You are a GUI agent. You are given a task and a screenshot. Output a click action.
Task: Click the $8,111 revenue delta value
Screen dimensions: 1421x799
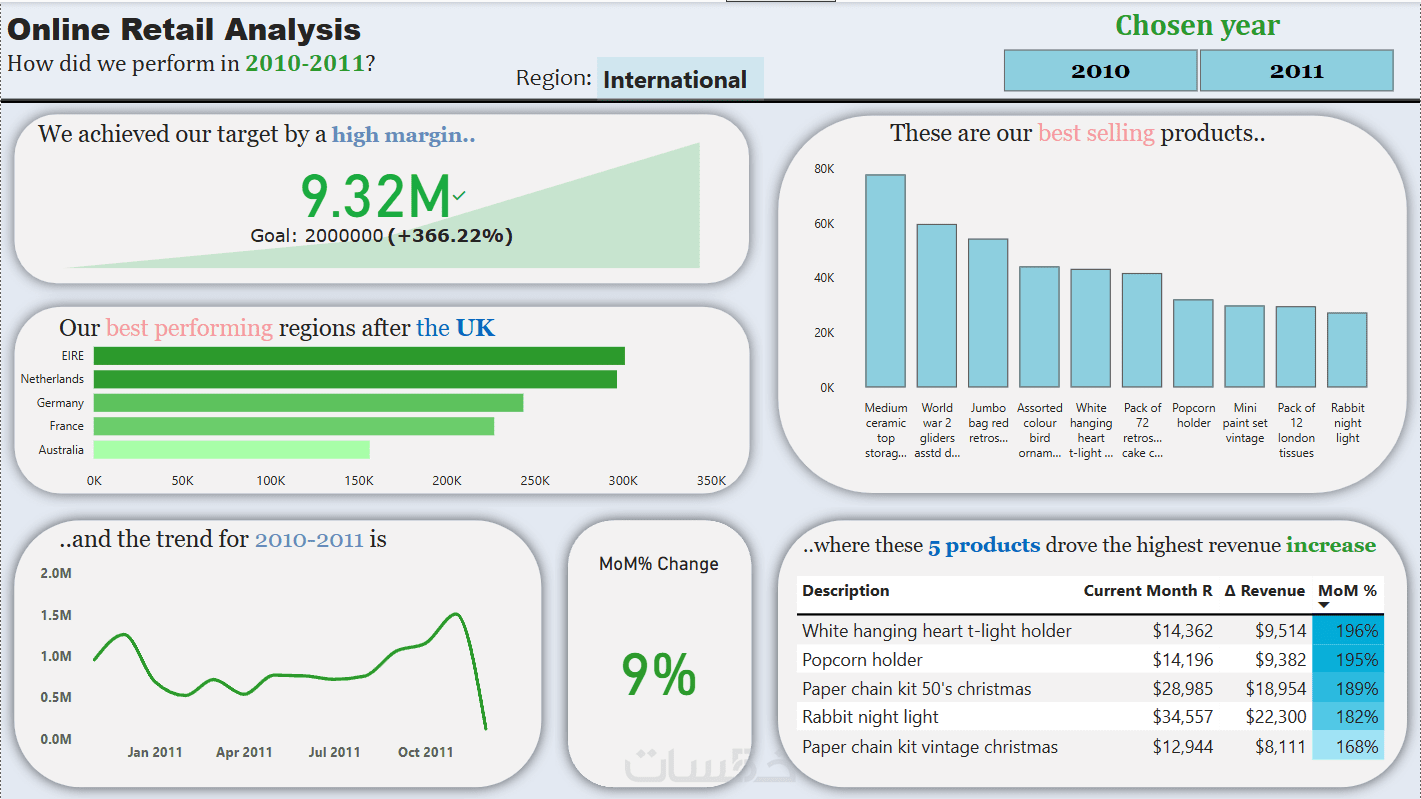click(1280, 746)
